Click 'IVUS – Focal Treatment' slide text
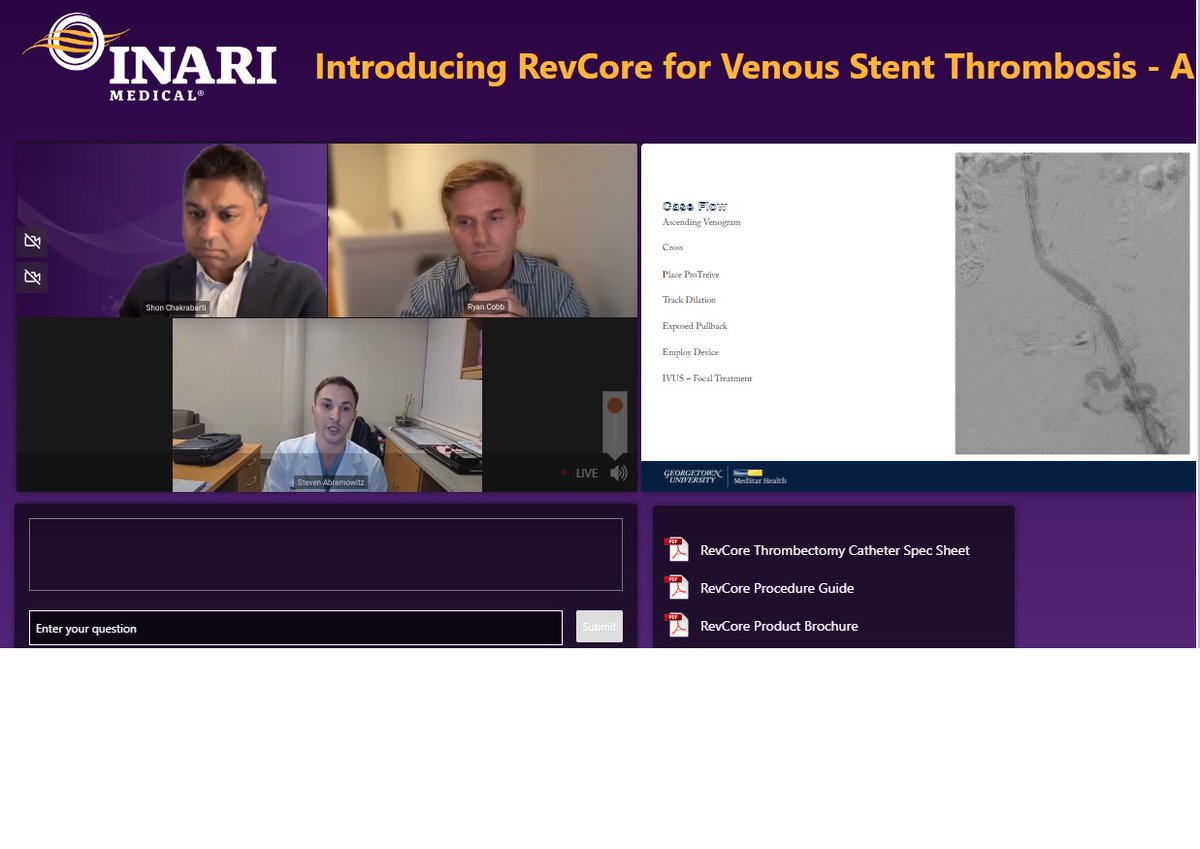The image size is (1200, 849). pyautogui.click(x=707, y=378)
